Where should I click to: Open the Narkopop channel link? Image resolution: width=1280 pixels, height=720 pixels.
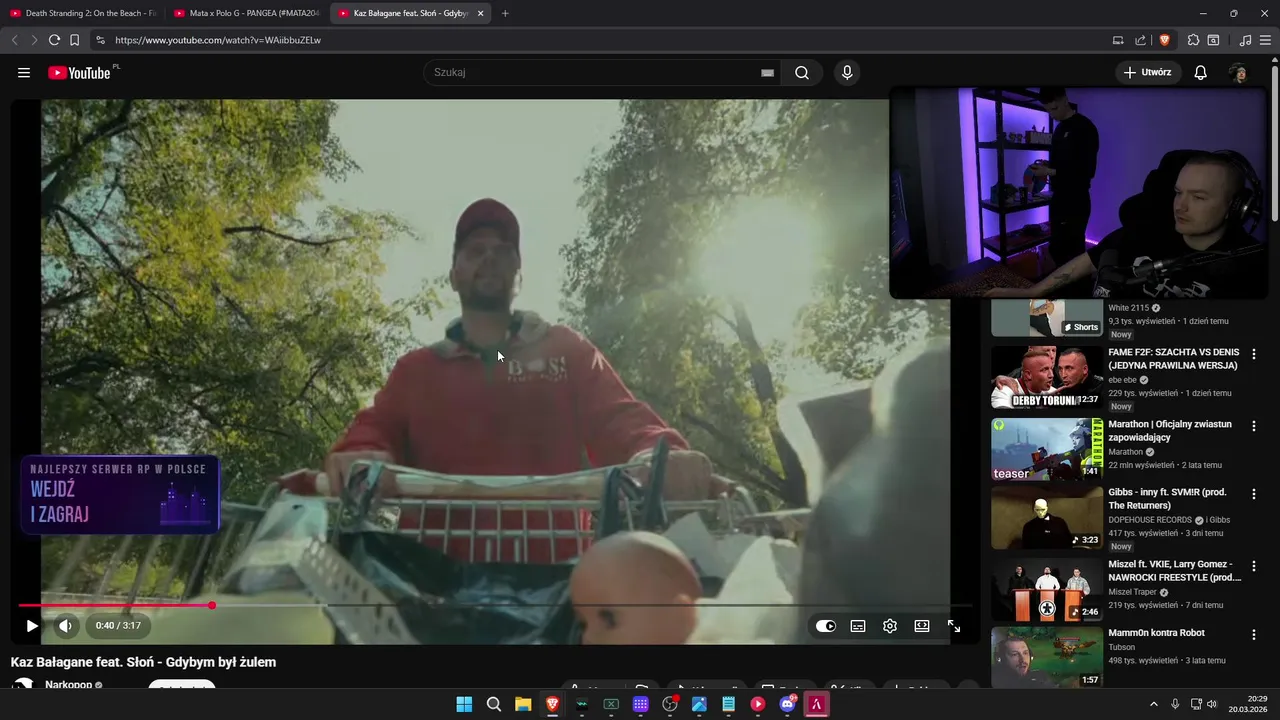point(68,685)
